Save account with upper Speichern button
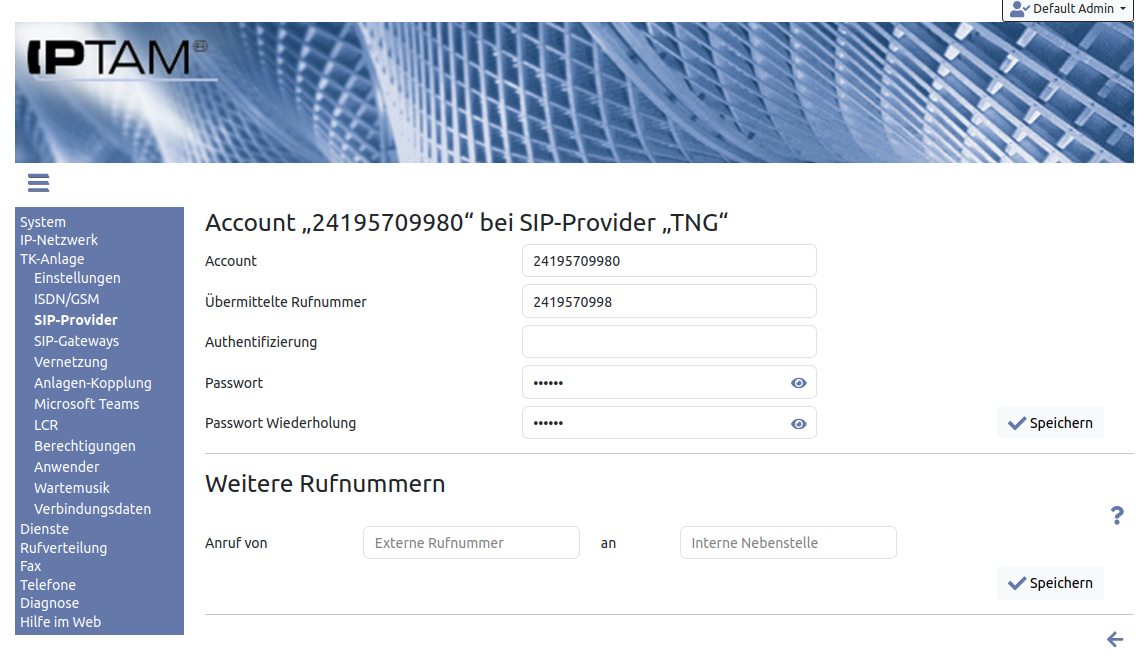 [1050, 423]
